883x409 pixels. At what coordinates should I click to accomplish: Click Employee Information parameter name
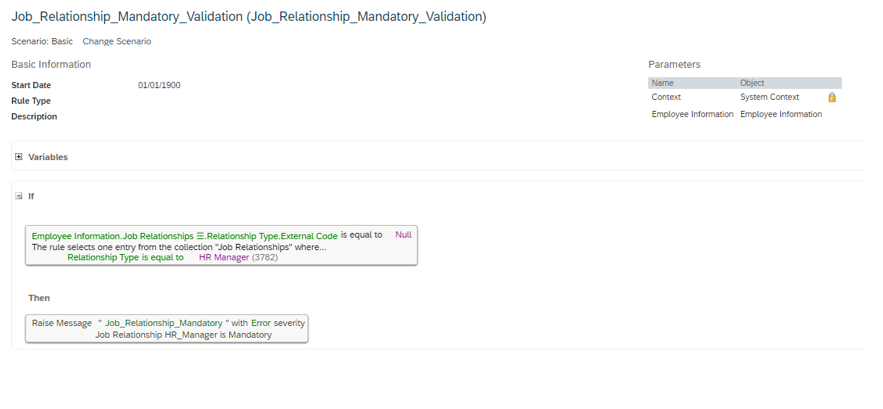(692, 114)
